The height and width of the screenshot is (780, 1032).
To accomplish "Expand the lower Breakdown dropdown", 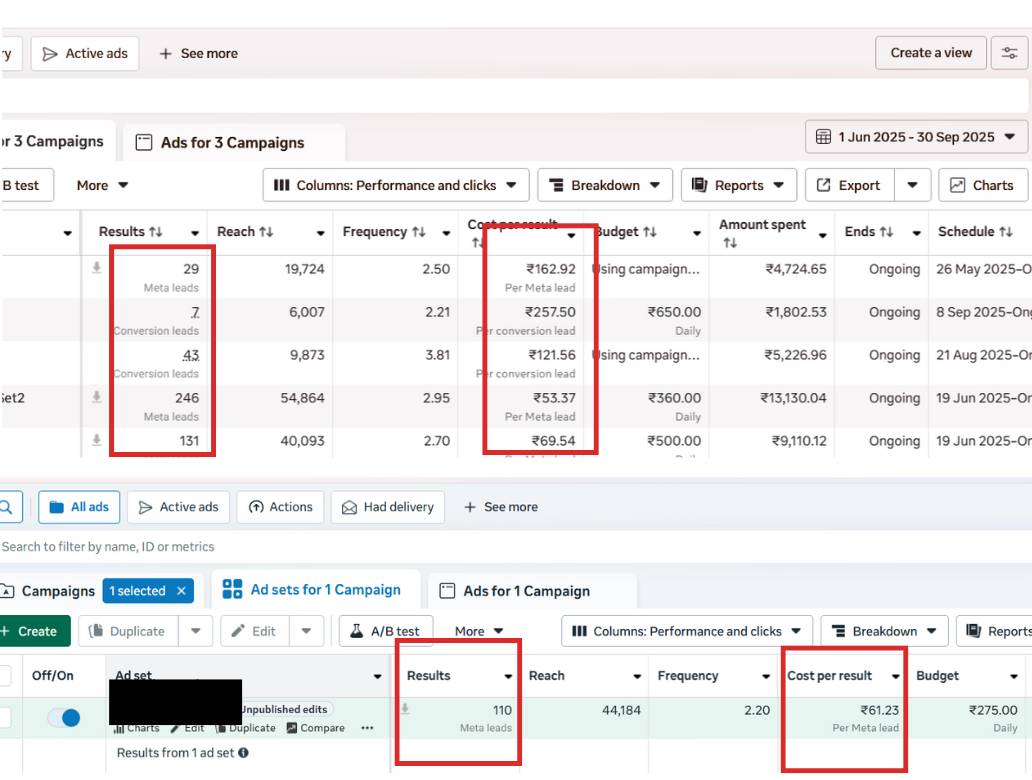I will click(883, 631).
